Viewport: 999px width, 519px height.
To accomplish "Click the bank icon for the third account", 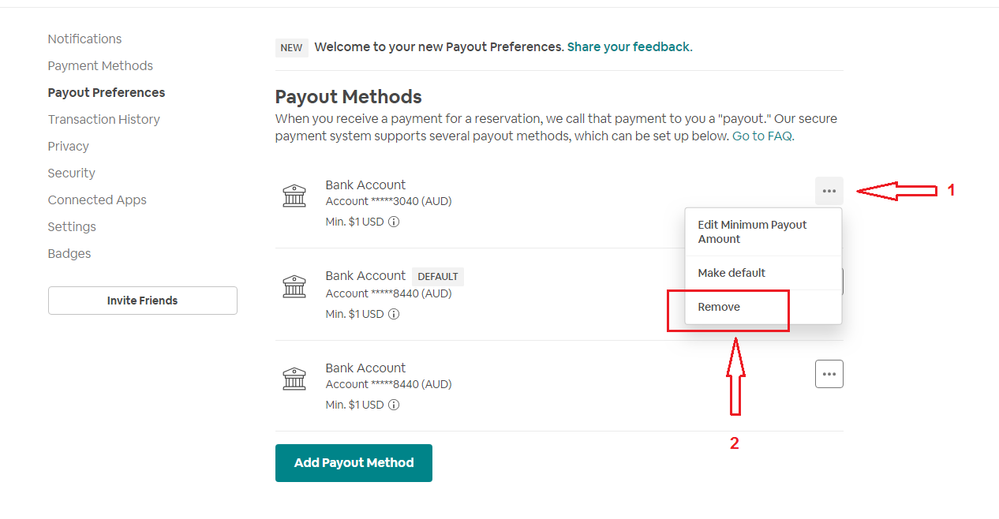I will point(294,379).
